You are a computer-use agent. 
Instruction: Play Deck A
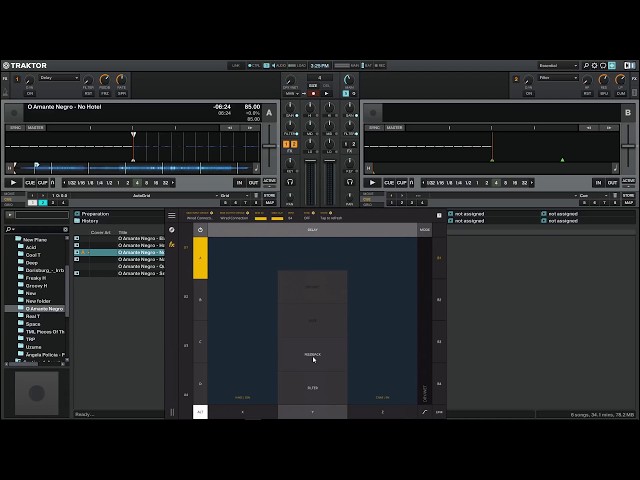pos(13,183)
